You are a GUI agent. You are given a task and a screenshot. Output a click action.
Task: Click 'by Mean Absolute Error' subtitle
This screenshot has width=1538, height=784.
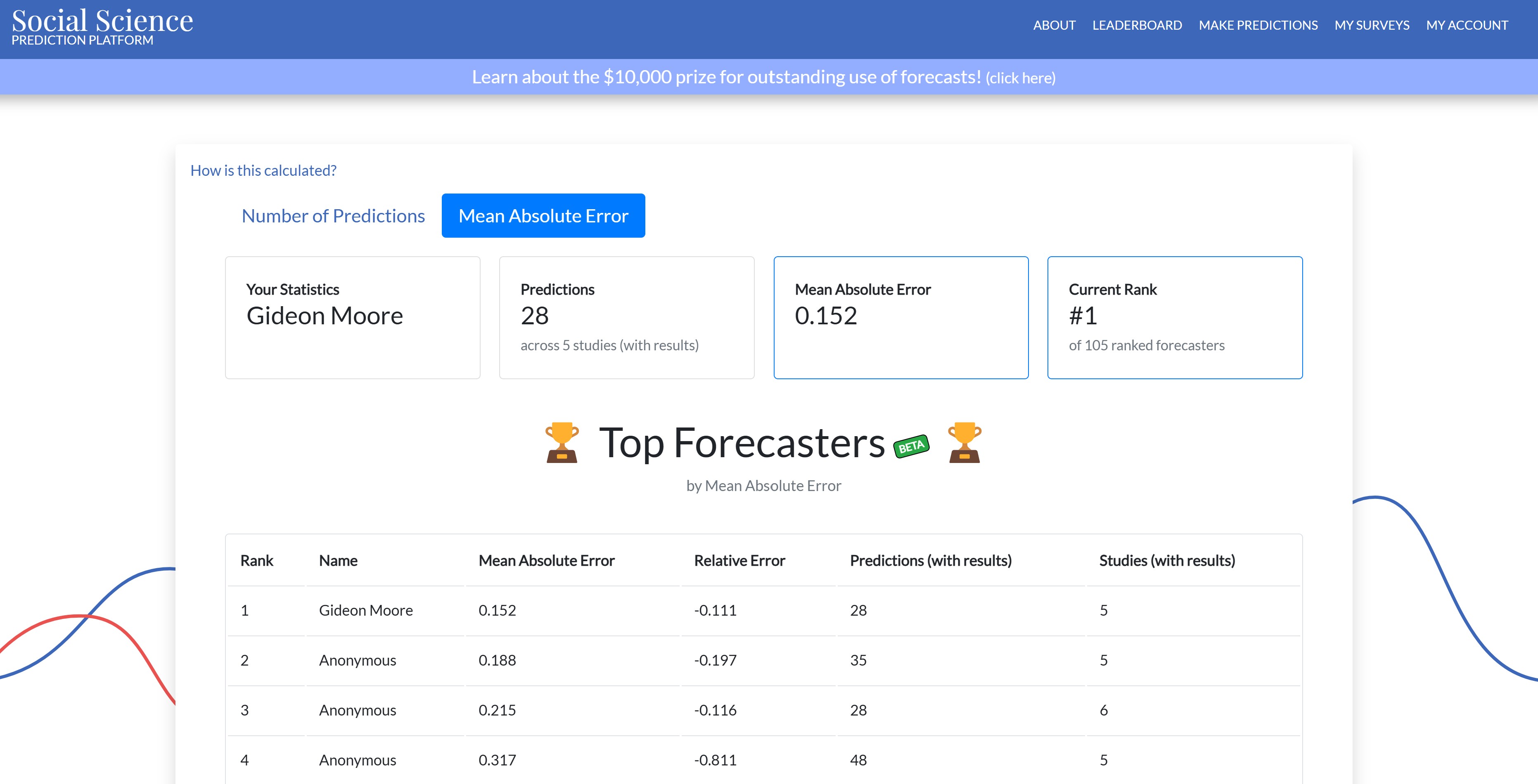pyautogui.click(x=763, y=486)
